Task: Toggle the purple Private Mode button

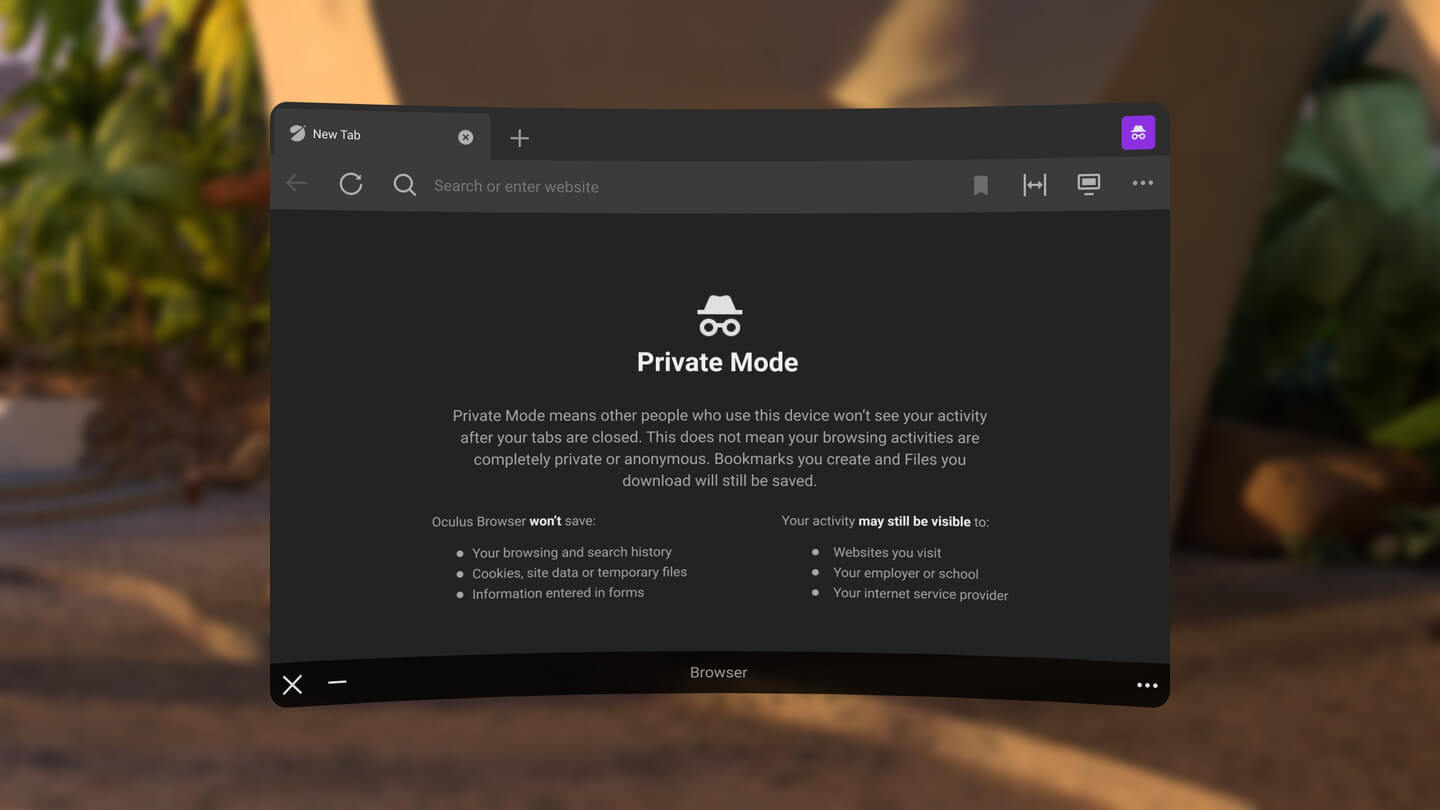Action: coord(1138,133)
